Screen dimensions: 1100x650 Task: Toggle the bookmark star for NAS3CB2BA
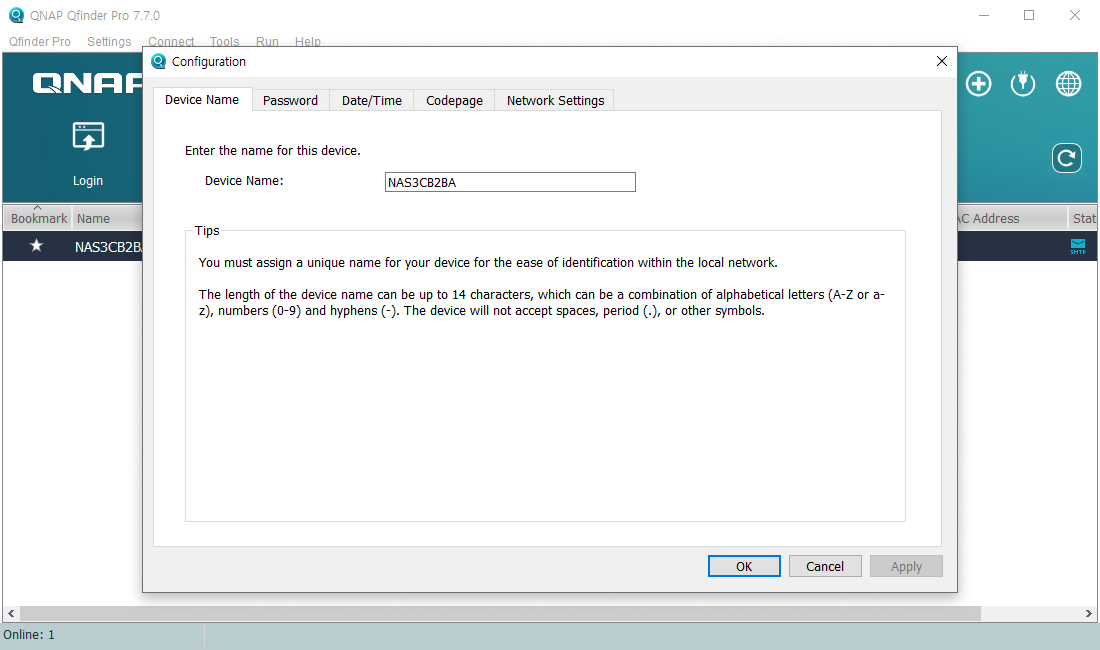[x=37, y=246]
